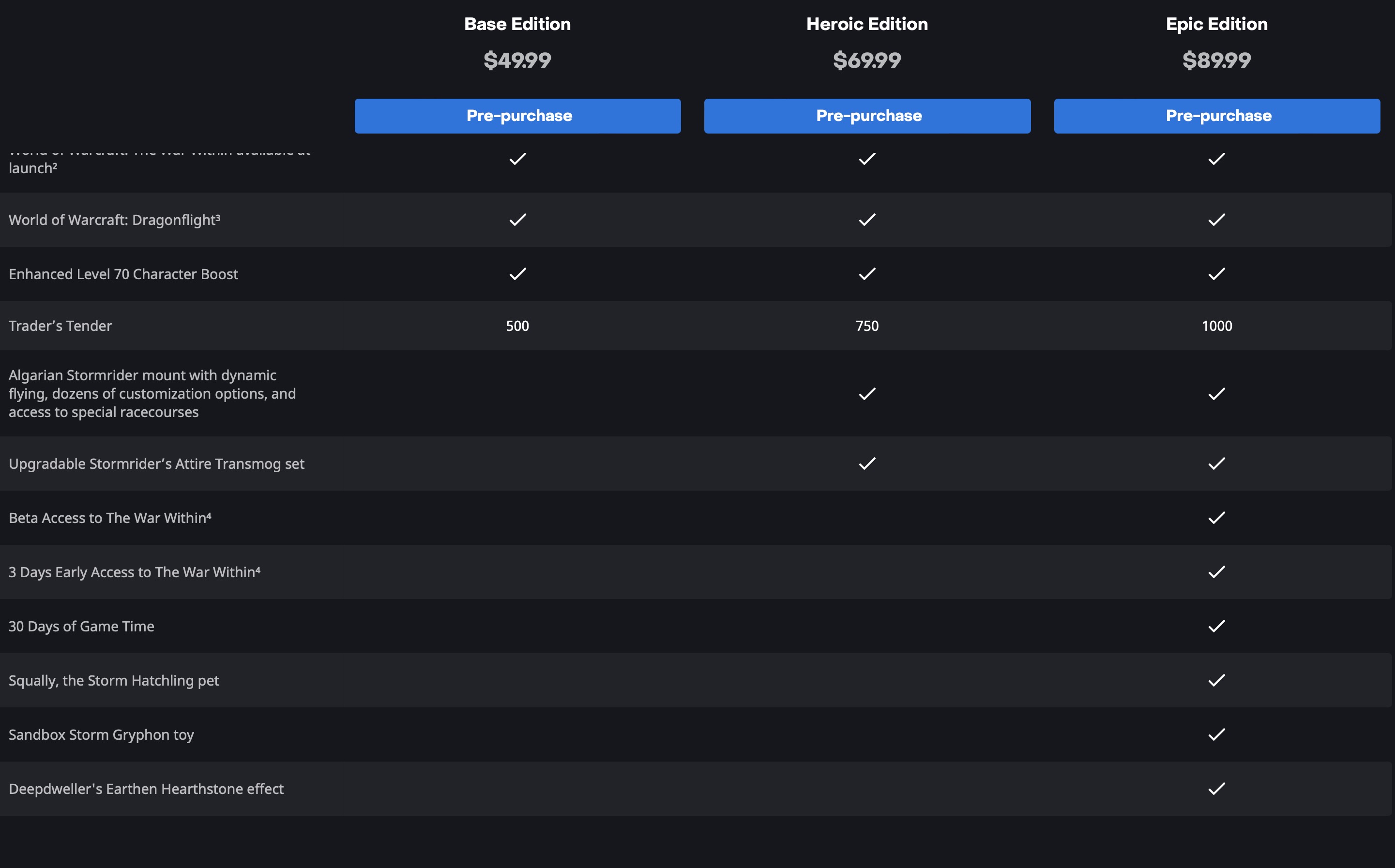The image size is (1395, 868).
Task: Click Base checkmark for Level 70 Character Boost
Action: point(517,274)
